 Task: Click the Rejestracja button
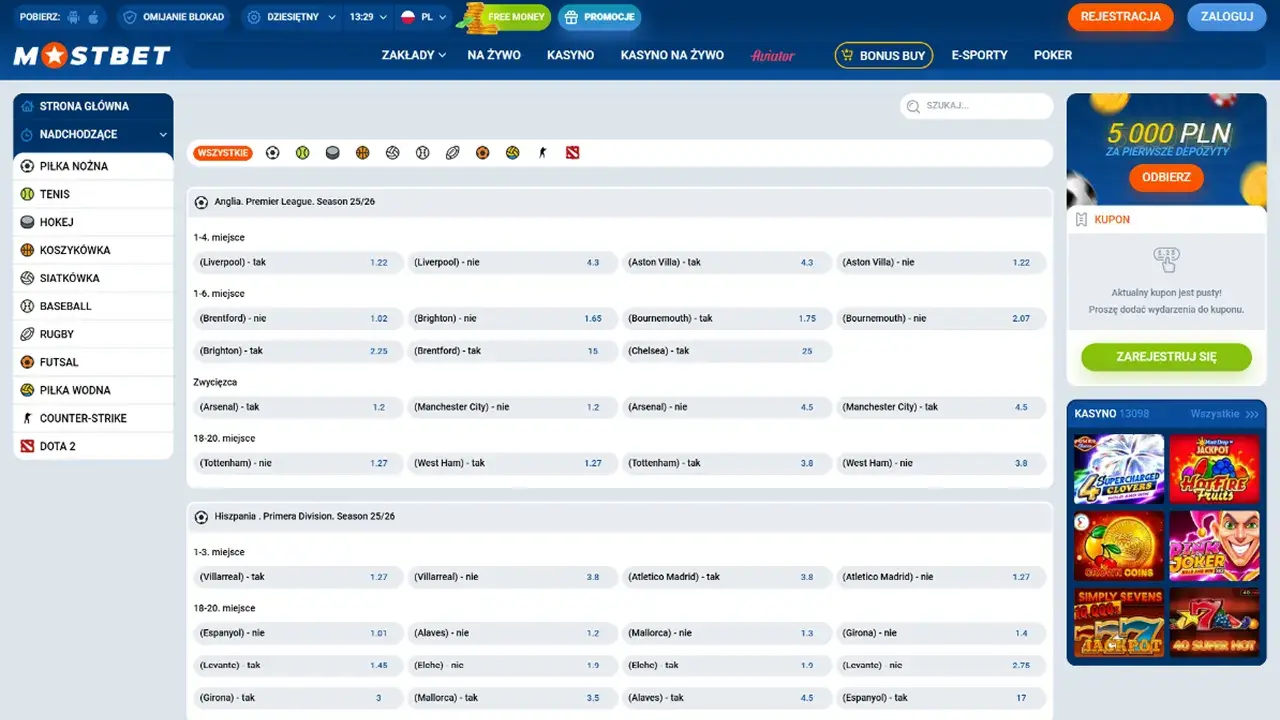point(1121,17)
